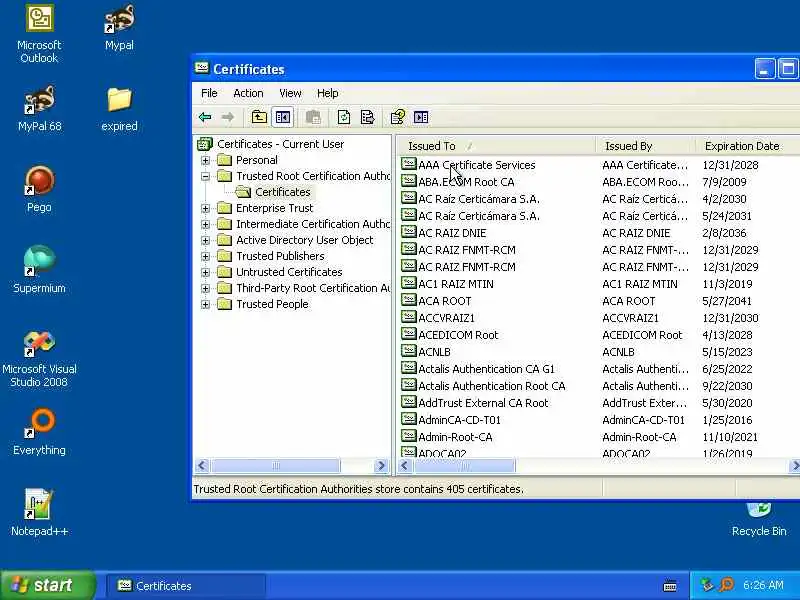Select Admin-Root-CA certificate icon
This screenshot has height=600, width=800.
[408, 436]
